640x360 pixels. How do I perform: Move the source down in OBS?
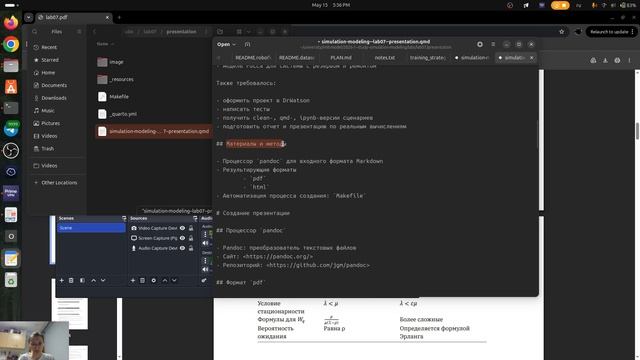click(174, 280)
